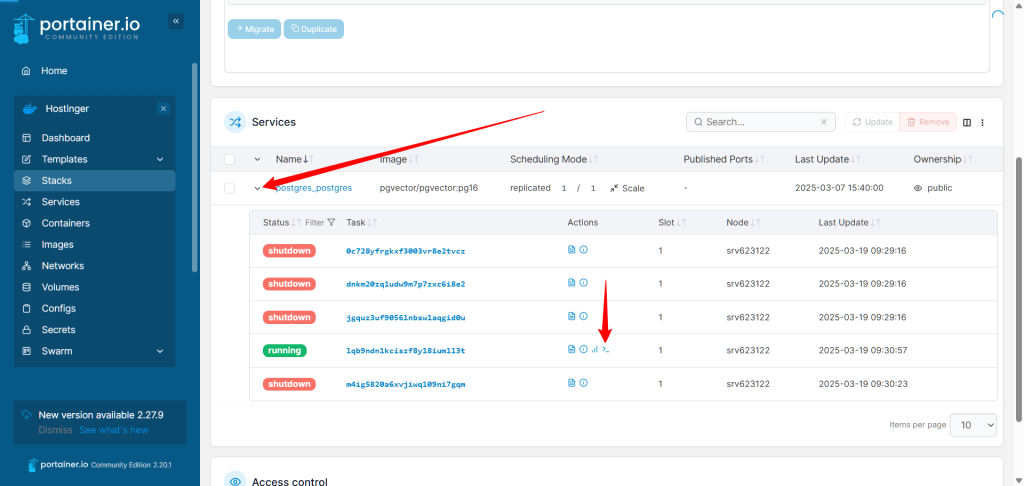View stats of the running task
Viewport: 1024px width, 486px height.
(594, 350)
